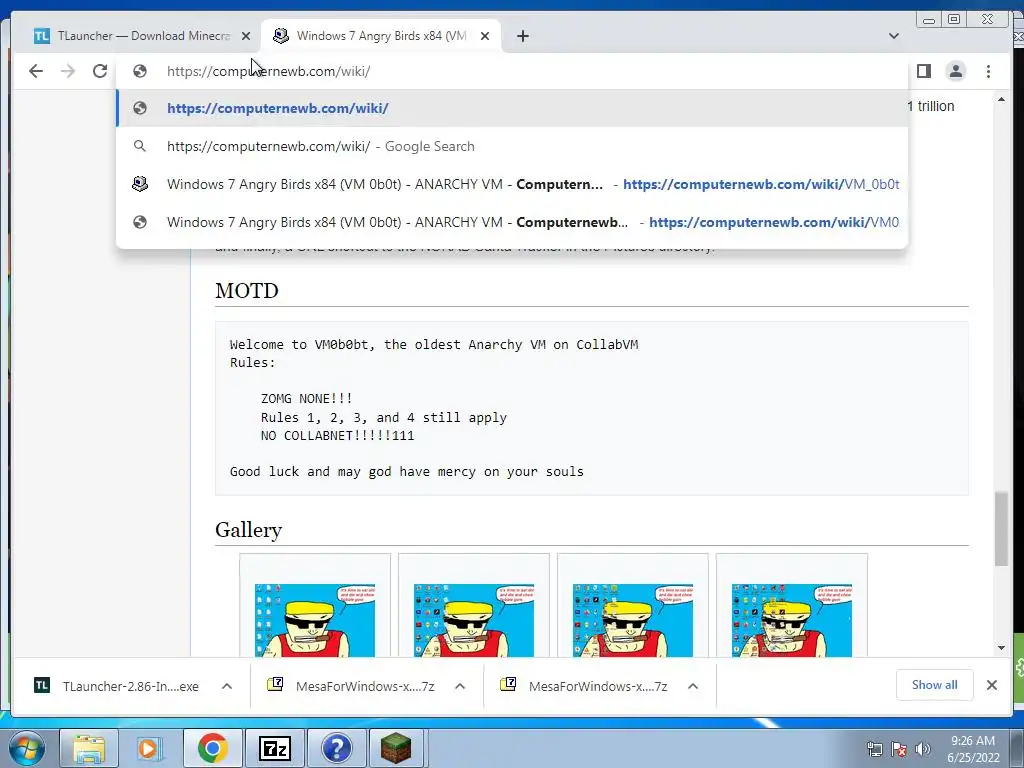The image size is (1024, 768).
Task: Click the page scroll-up arrow
Action: coord(1001,99)
